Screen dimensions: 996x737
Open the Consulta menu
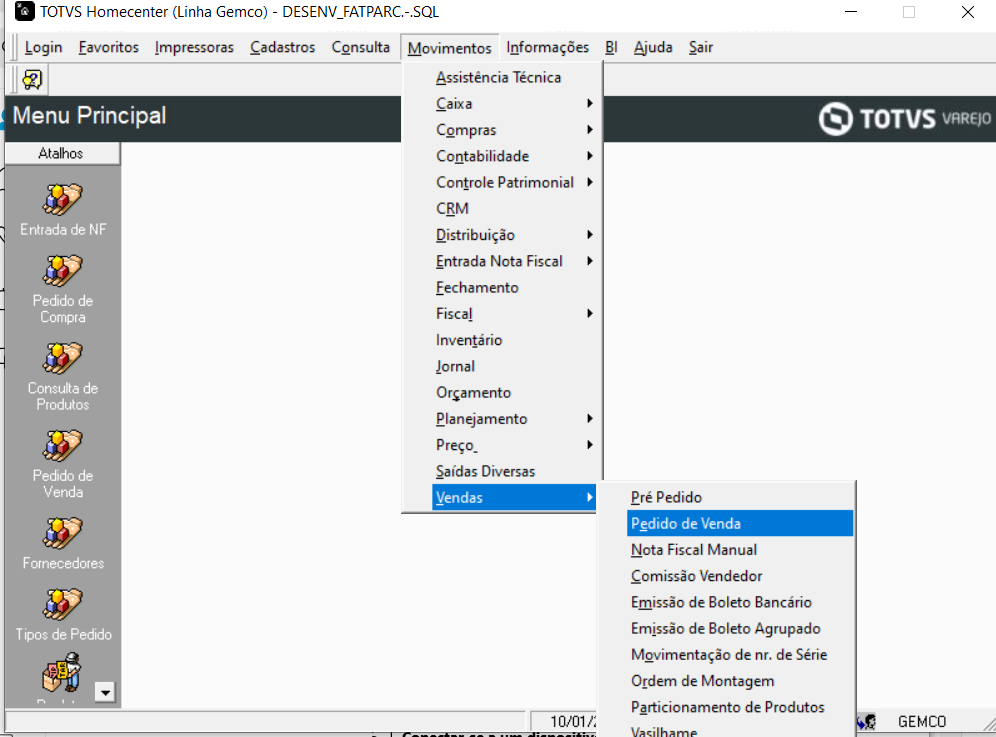361,47
